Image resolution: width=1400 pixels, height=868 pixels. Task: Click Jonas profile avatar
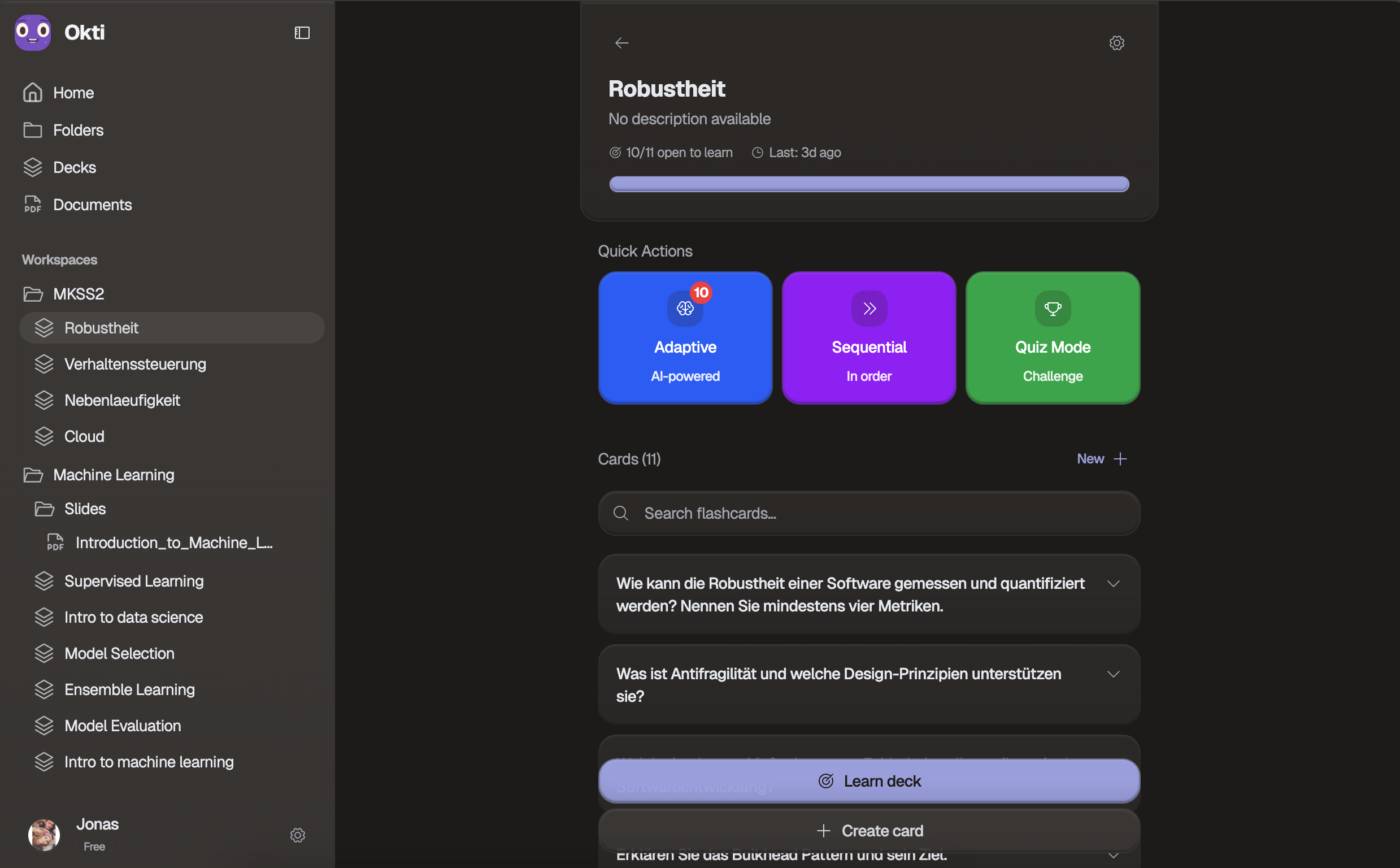click(44, 835)
